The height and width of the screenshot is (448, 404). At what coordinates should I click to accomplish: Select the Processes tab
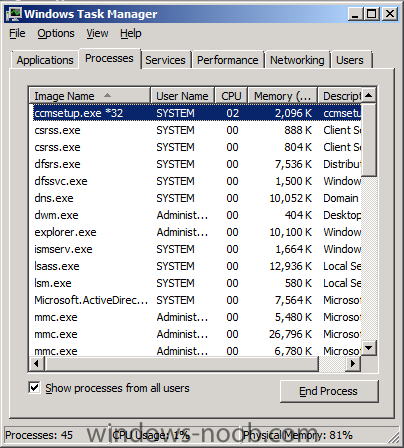(x=109, y=58)
